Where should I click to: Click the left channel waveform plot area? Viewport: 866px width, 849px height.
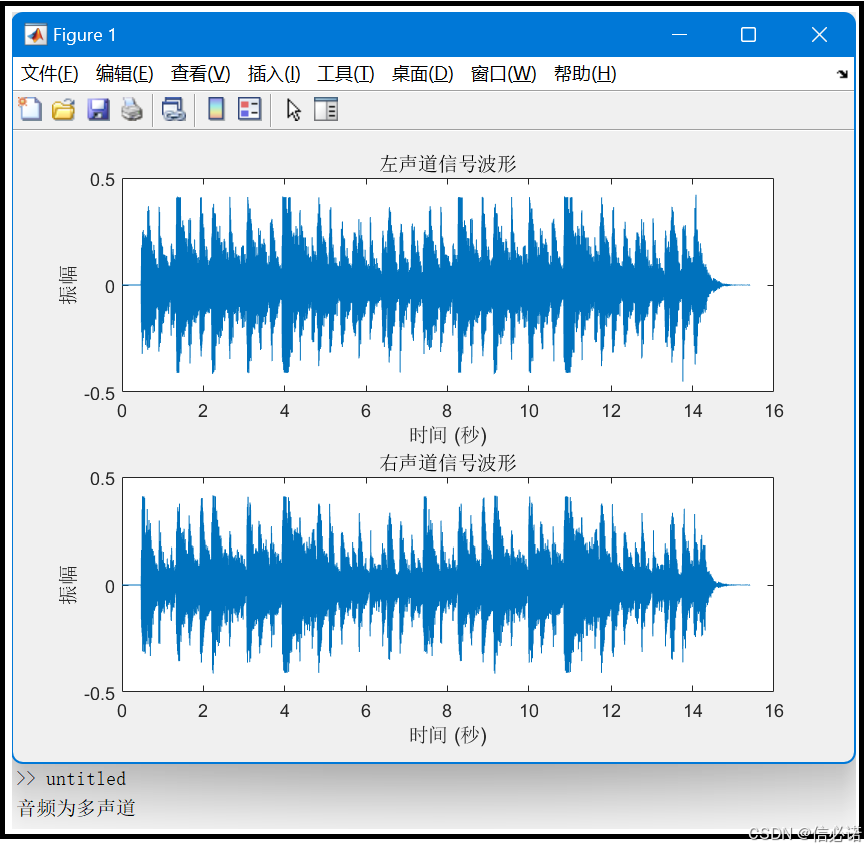447,285
